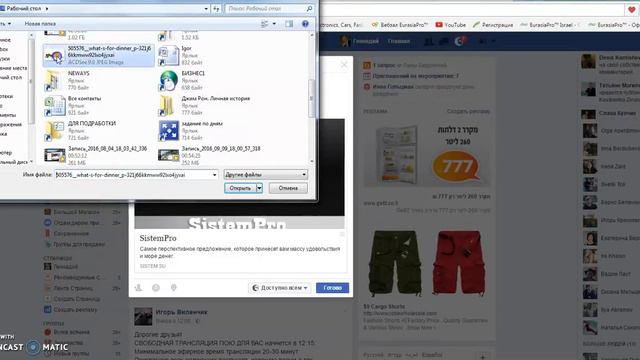Select the 'ДЛЯ ПОДРАБОТКИ' folder icon

tap(54, 131)
